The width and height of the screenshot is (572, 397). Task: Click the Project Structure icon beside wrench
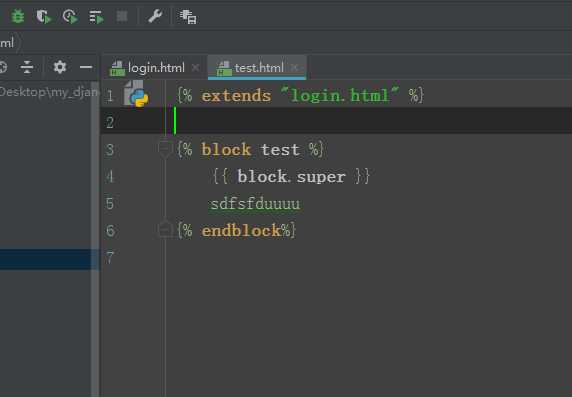(x=188, y=17)
